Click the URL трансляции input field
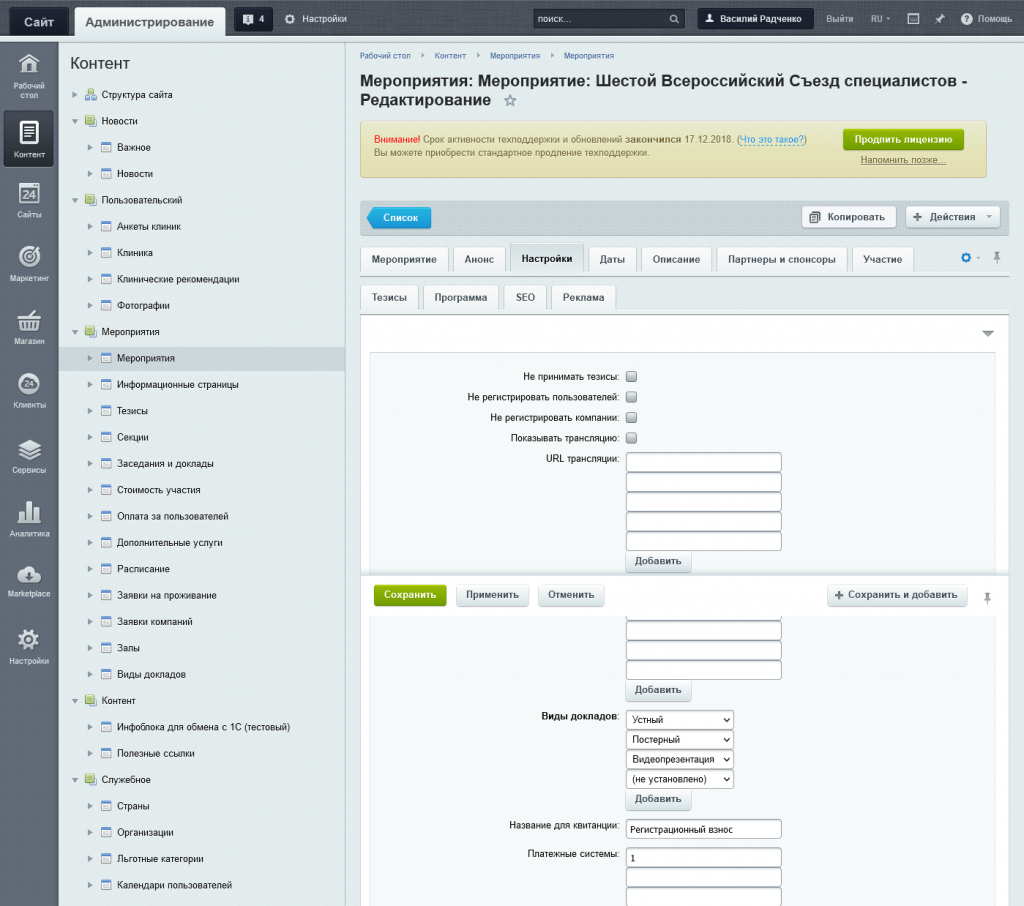This screenshot has width=1024, height=906. 703,461
